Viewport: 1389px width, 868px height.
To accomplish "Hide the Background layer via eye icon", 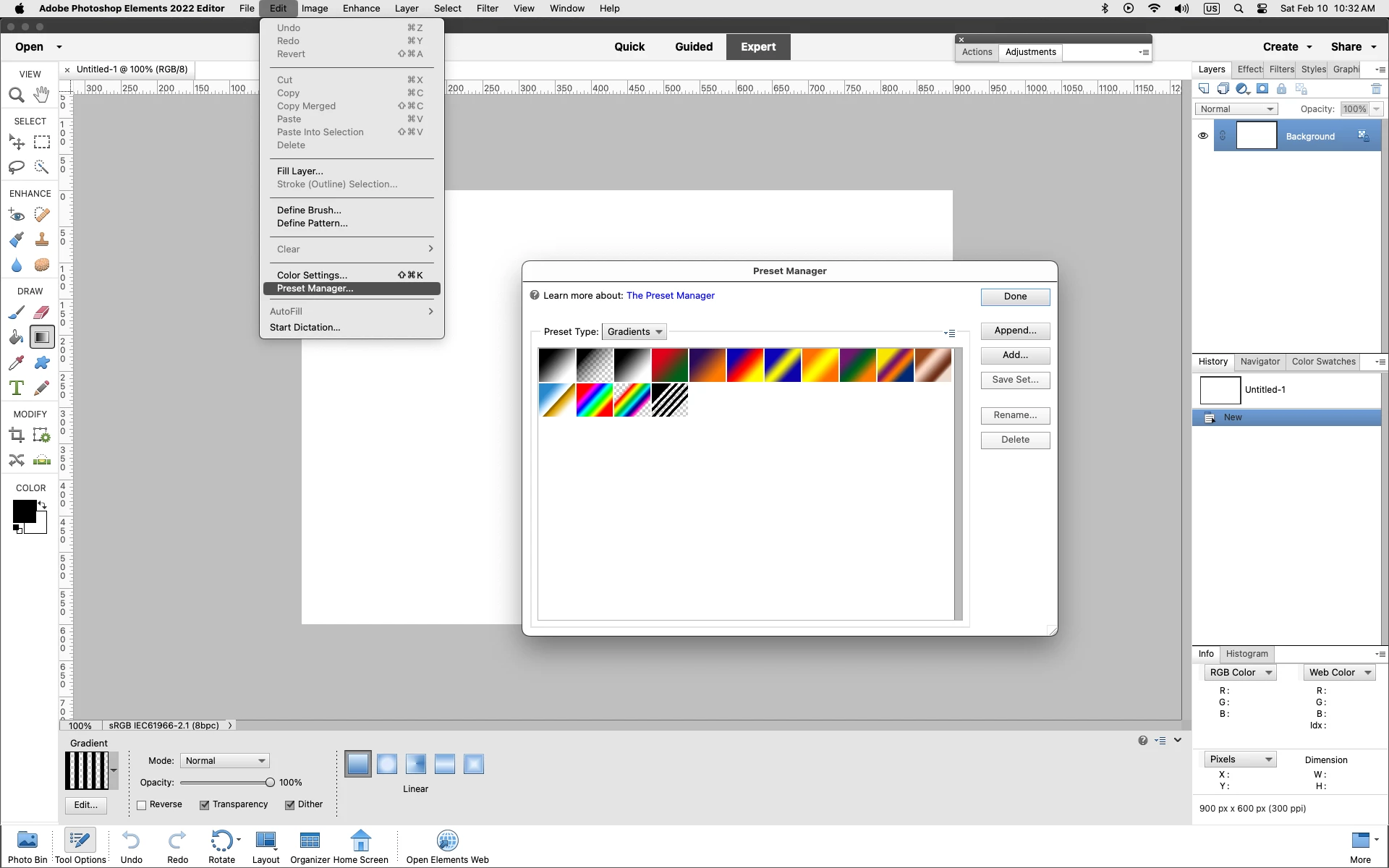I will click(x=1203, y=136).
